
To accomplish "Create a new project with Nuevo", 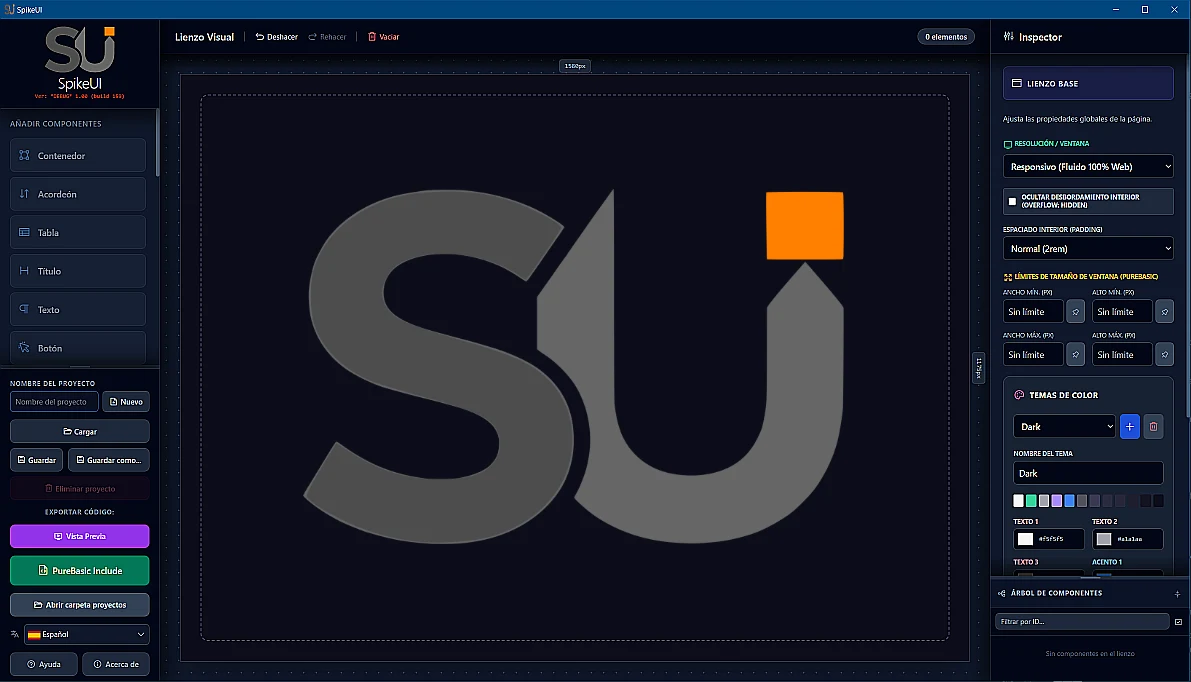I will click(125, 402).
